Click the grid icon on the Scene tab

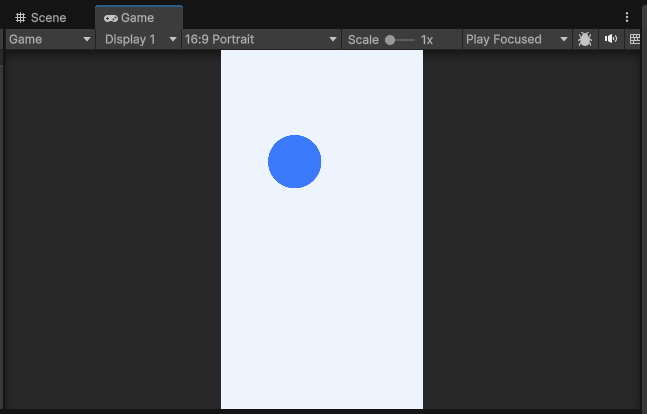[20, 18]
